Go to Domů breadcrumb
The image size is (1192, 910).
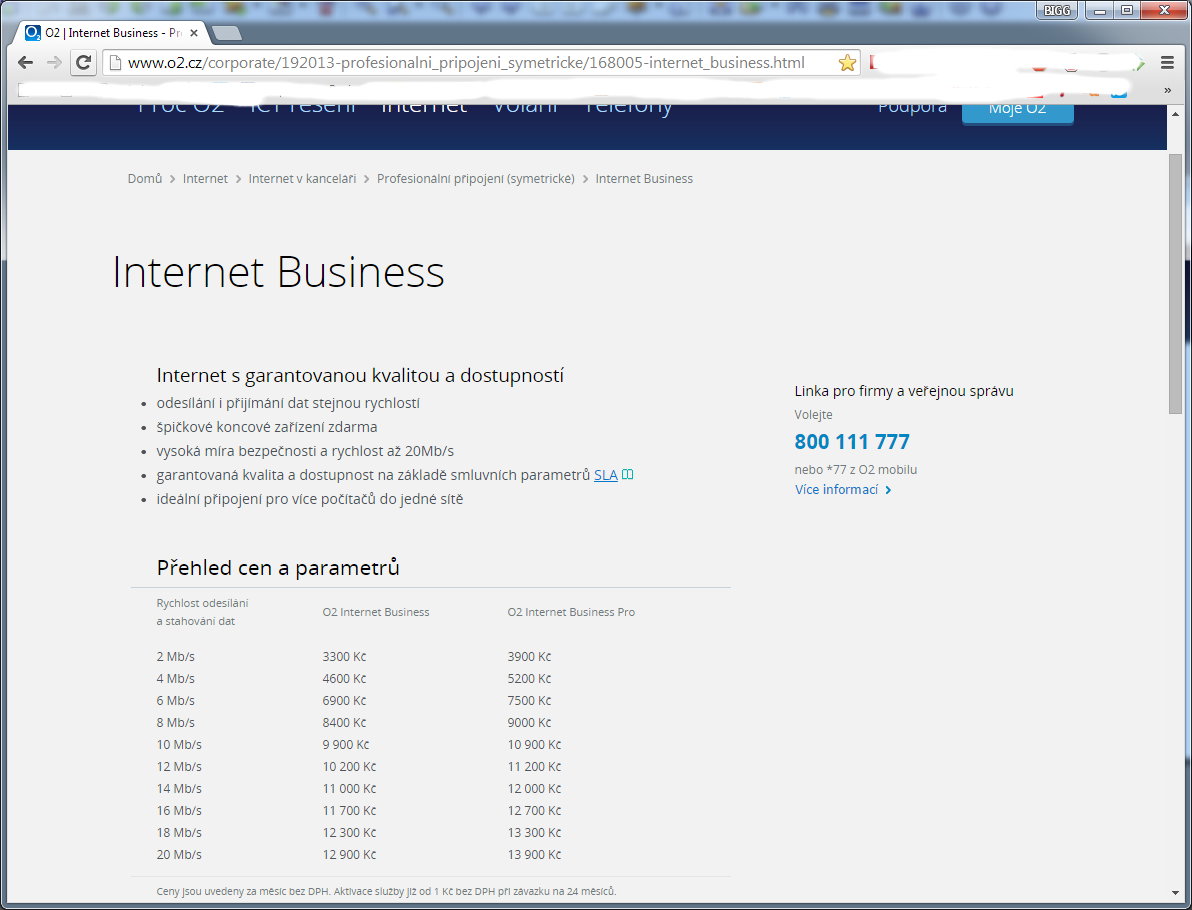pyautogui.click(x=144, y=179)
